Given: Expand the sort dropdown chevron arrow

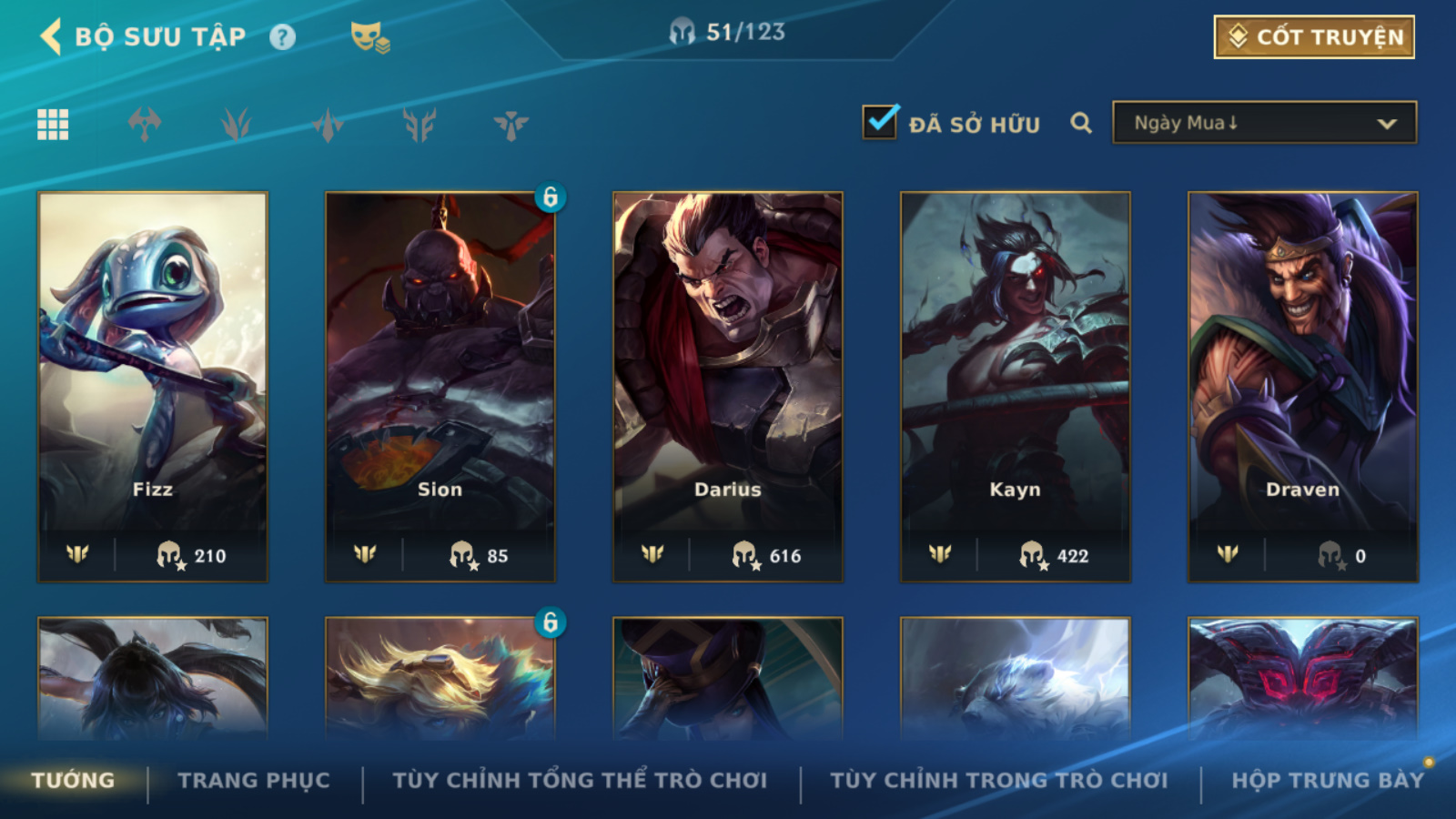Looking at the screenshot, I should 1387,124.
